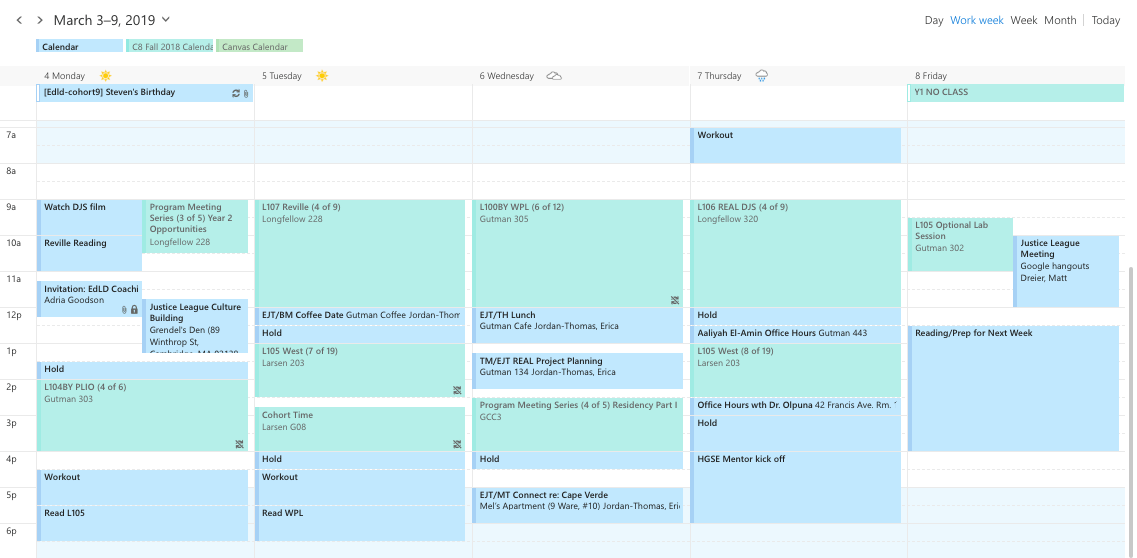1137x558 pixels.
Task: Jump to Today
Action: (1106, 20)
